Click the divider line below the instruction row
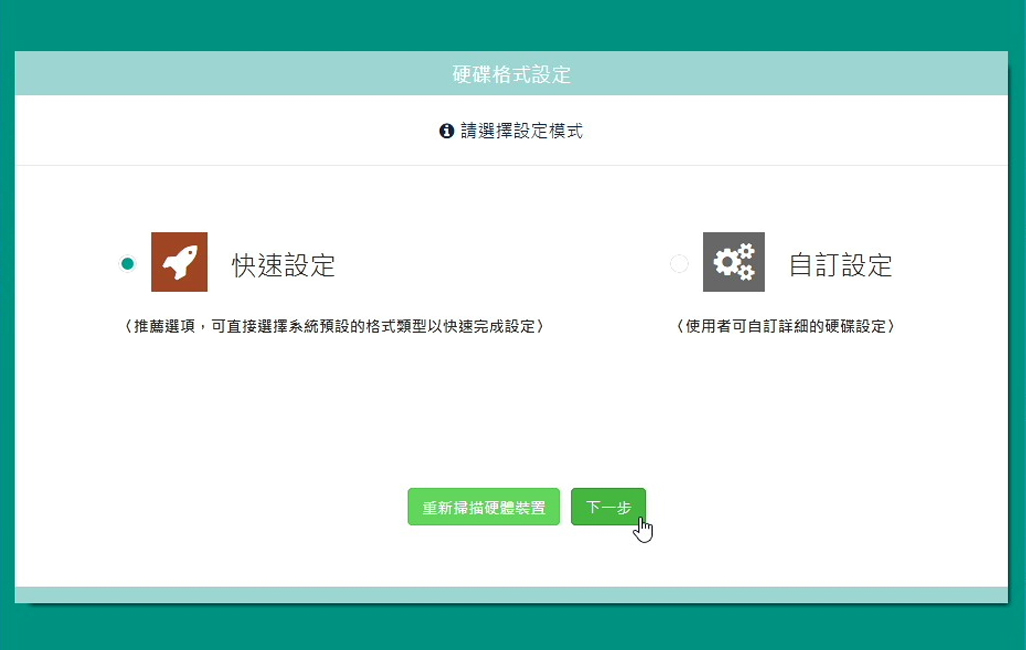 (x=511, y=165)
